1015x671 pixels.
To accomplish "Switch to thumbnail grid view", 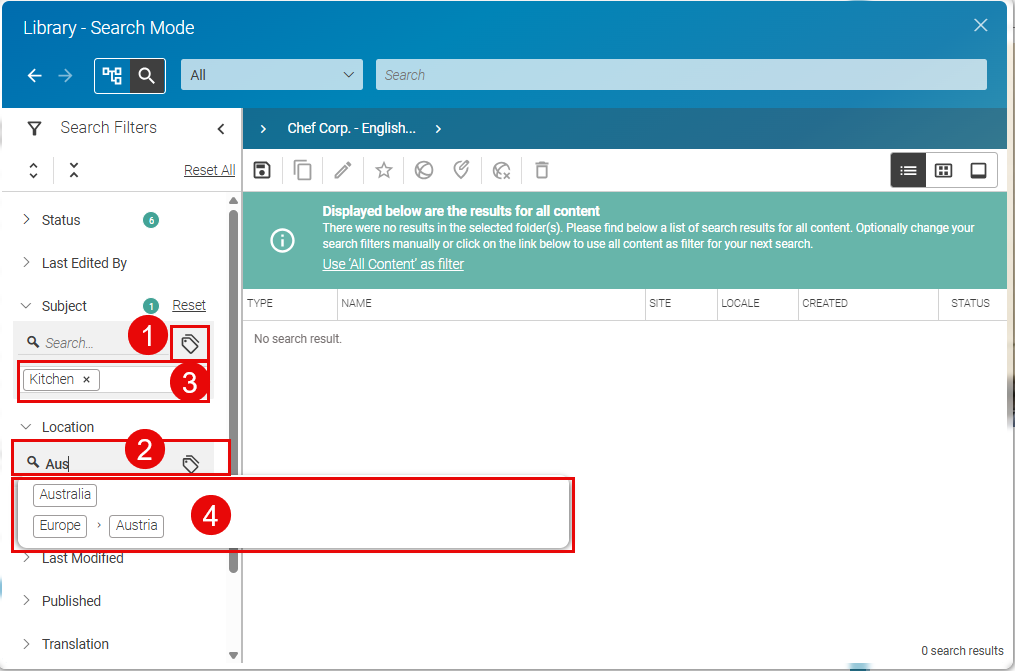I will 943,170.
